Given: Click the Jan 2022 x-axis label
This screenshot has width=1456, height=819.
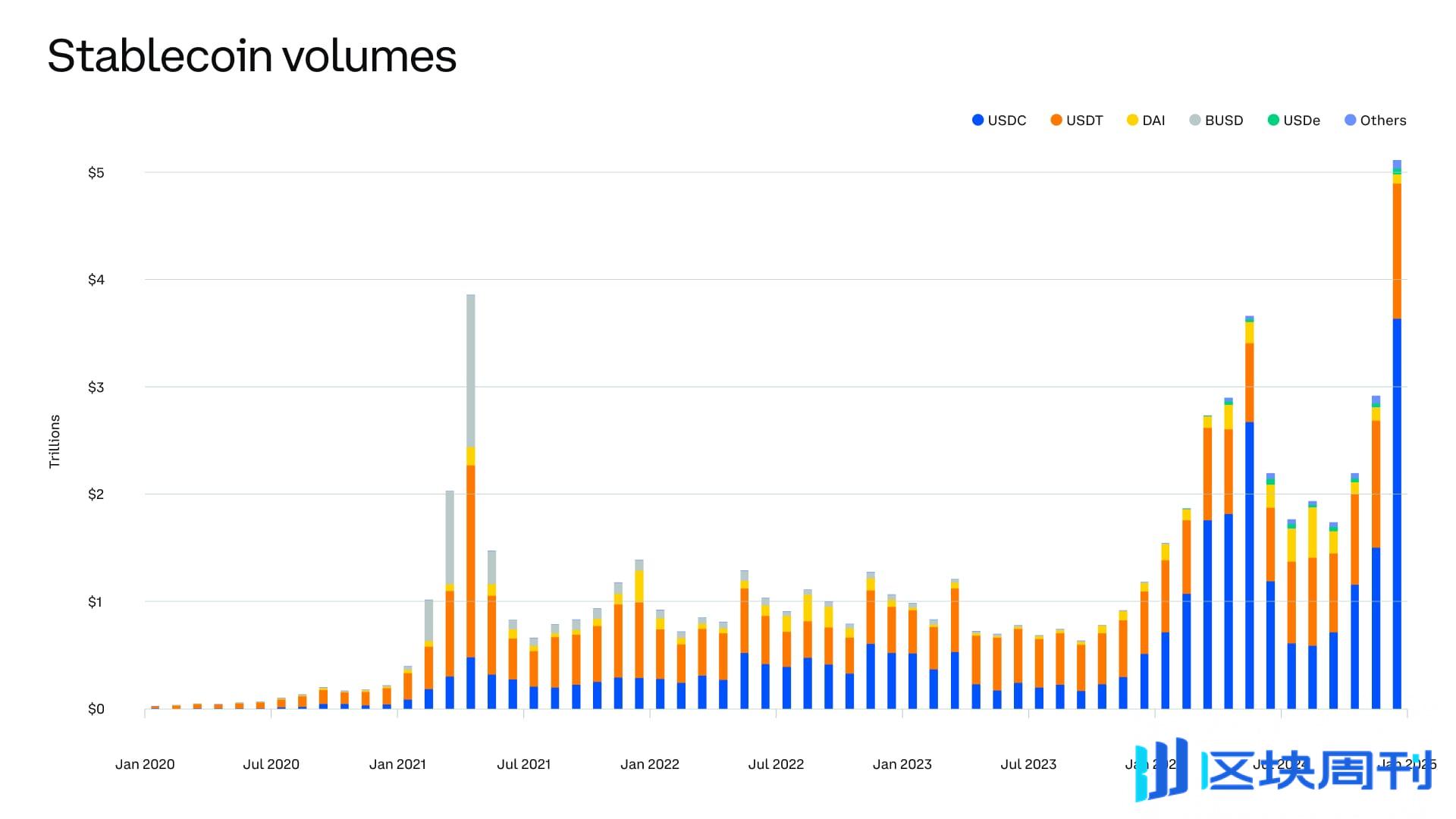Looking at the screenshot, I should [650, 764].
